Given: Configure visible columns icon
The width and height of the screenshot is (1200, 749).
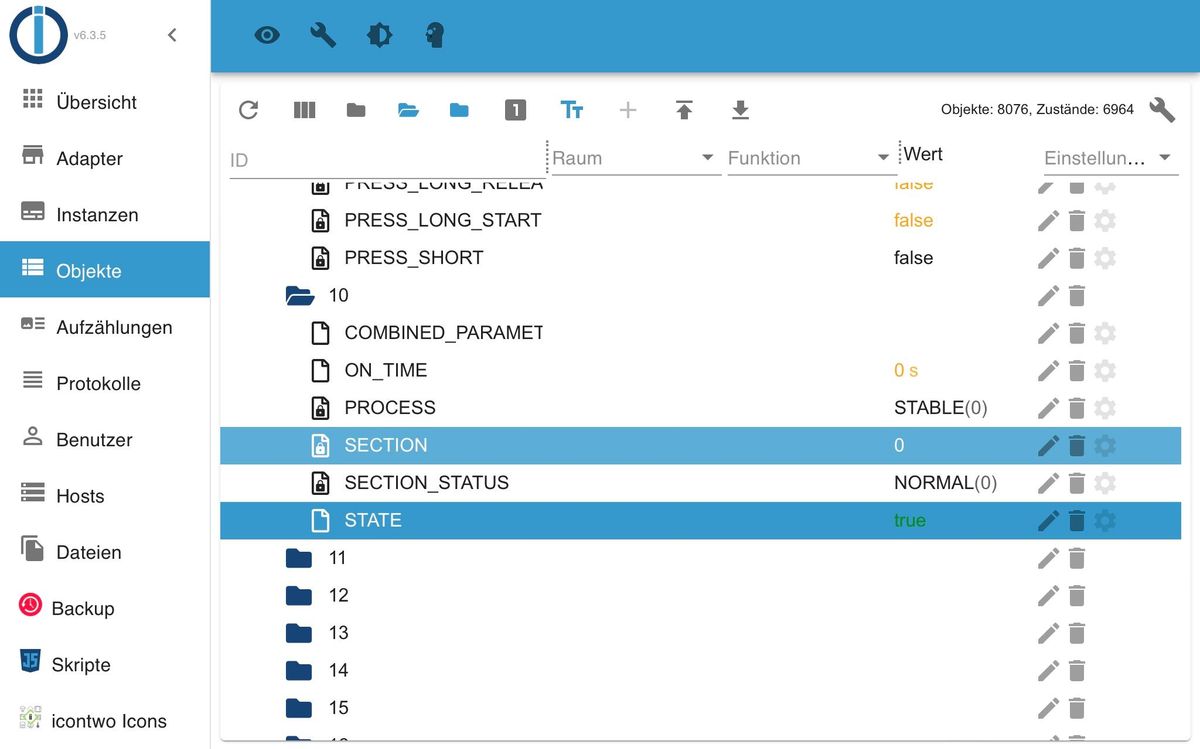Looking at the screenshot, I should 304,110.
